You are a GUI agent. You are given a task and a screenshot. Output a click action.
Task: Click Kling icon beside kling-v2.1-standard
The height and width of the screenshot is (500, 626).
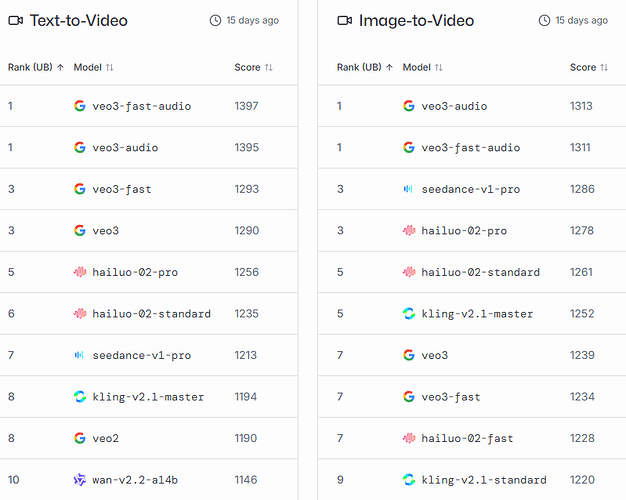pyautogui.click(x=409, y=480)
